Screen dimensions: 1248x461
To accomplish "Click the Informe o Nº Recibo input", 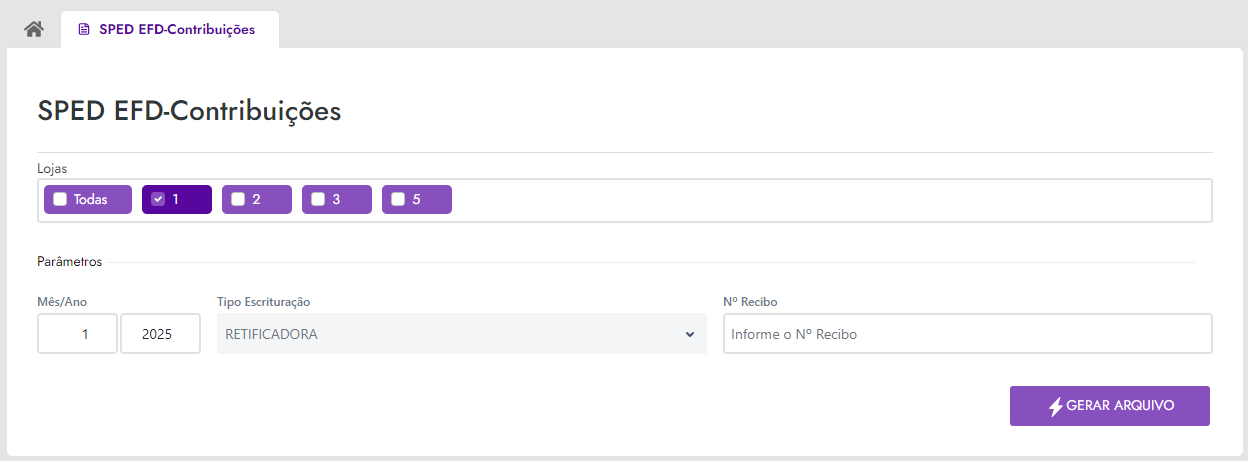I will click(966, 334).
